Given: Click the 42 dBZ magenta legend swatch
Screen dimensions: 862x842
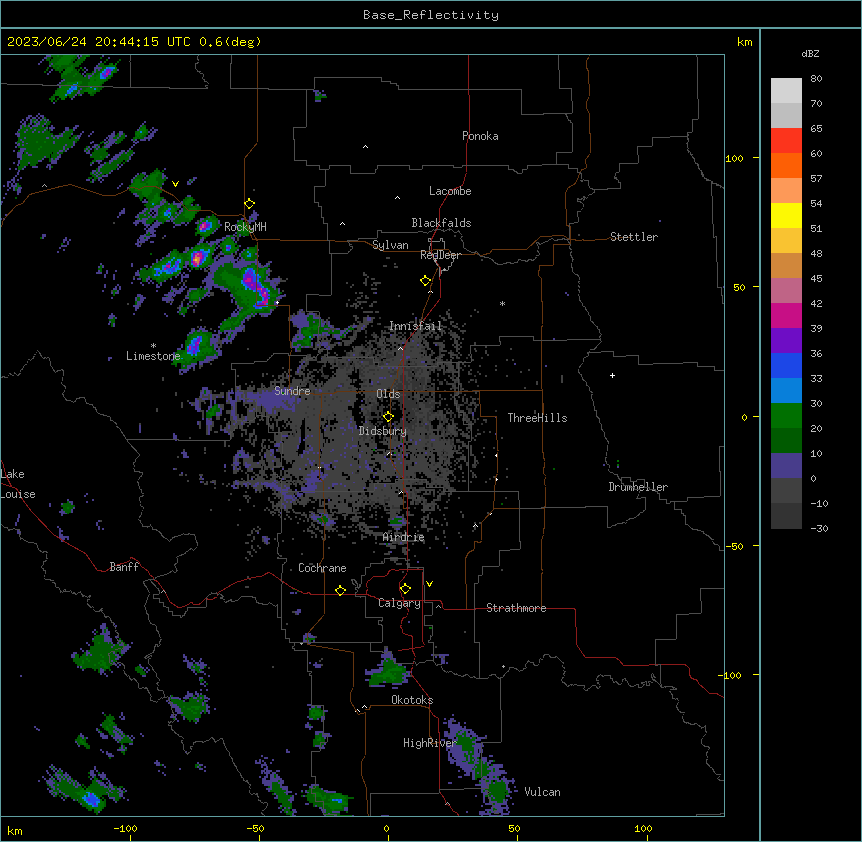Looking at the screenshot, I should click(786, 315).
